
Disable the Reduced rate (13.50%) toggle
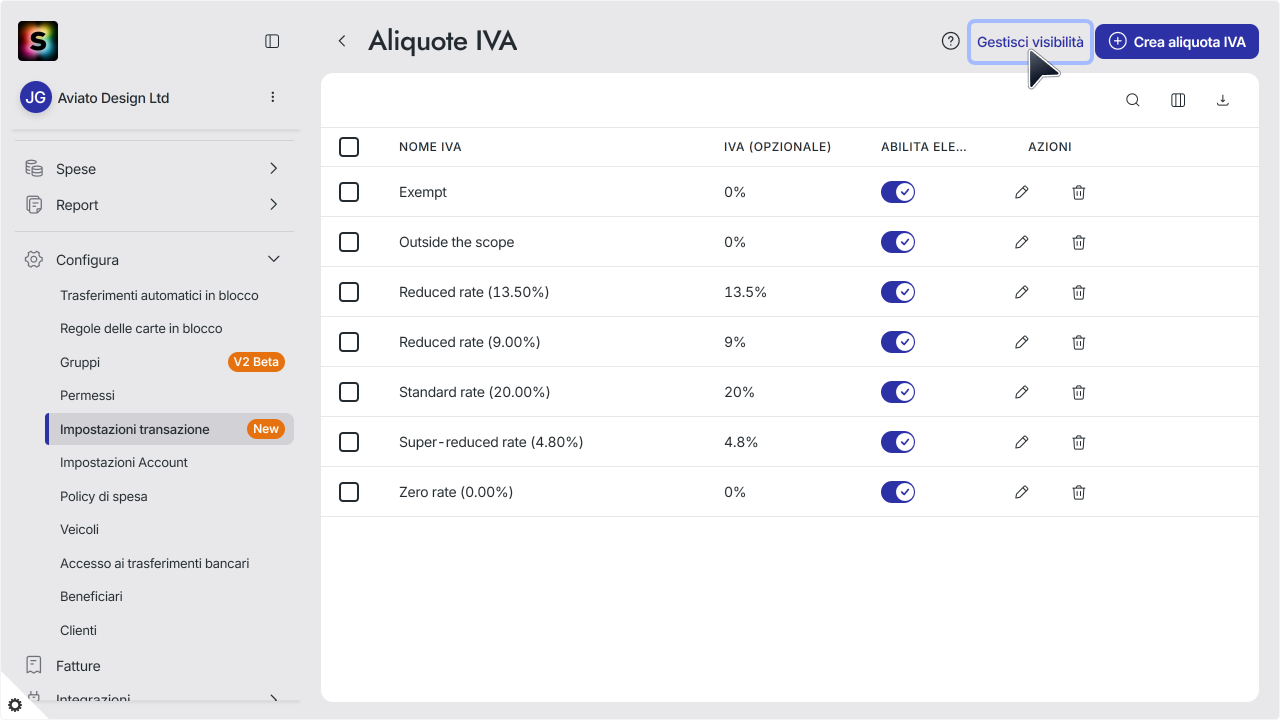pyautogui.click(x=898, y=292)
